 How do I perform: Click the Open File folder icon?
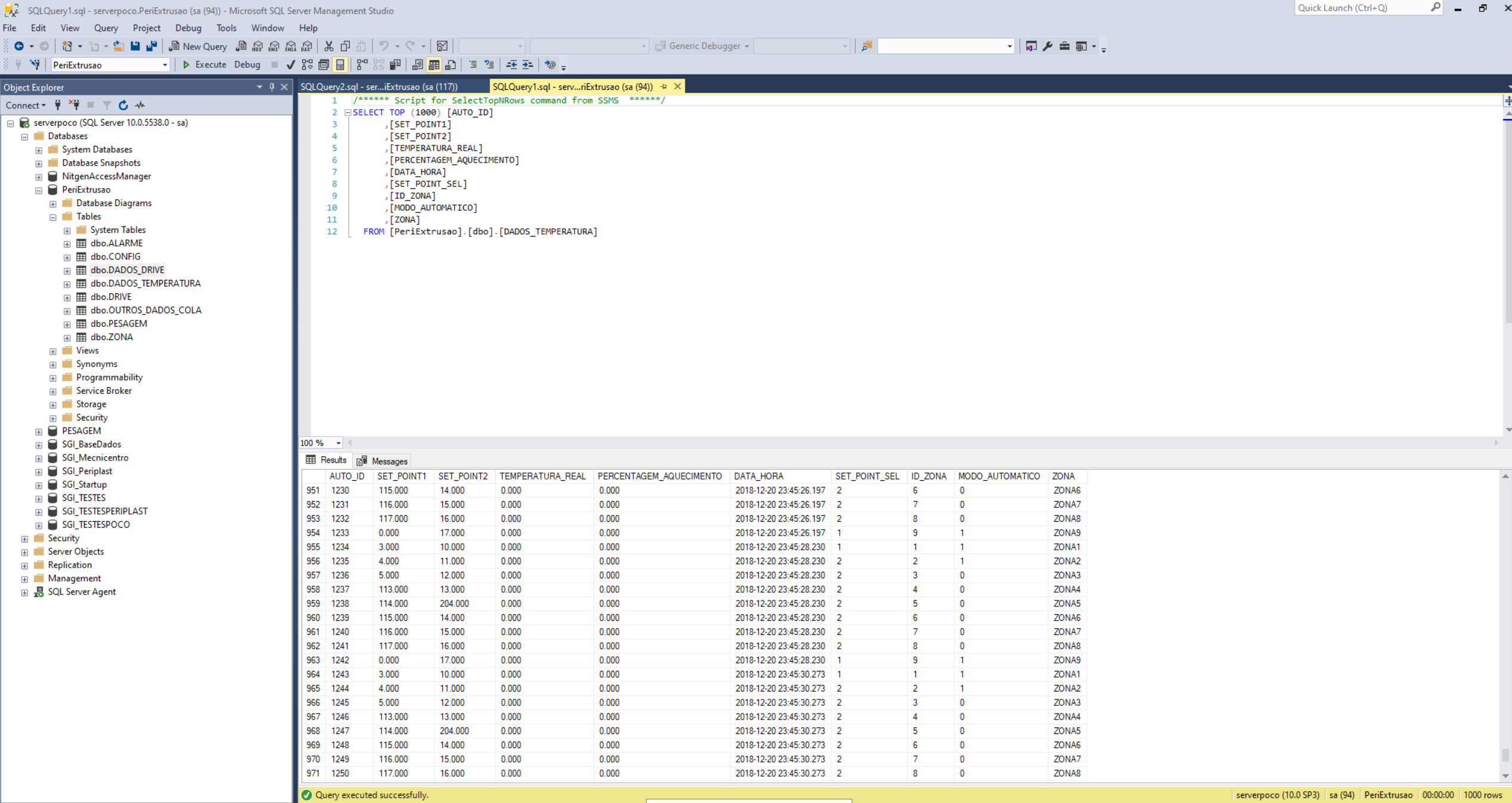tap(119, 46)
